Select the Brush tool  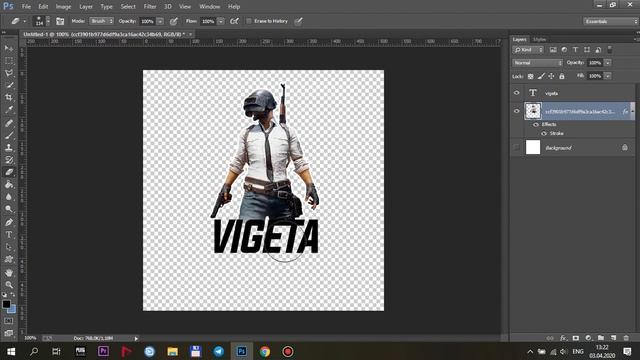point(9,135)
